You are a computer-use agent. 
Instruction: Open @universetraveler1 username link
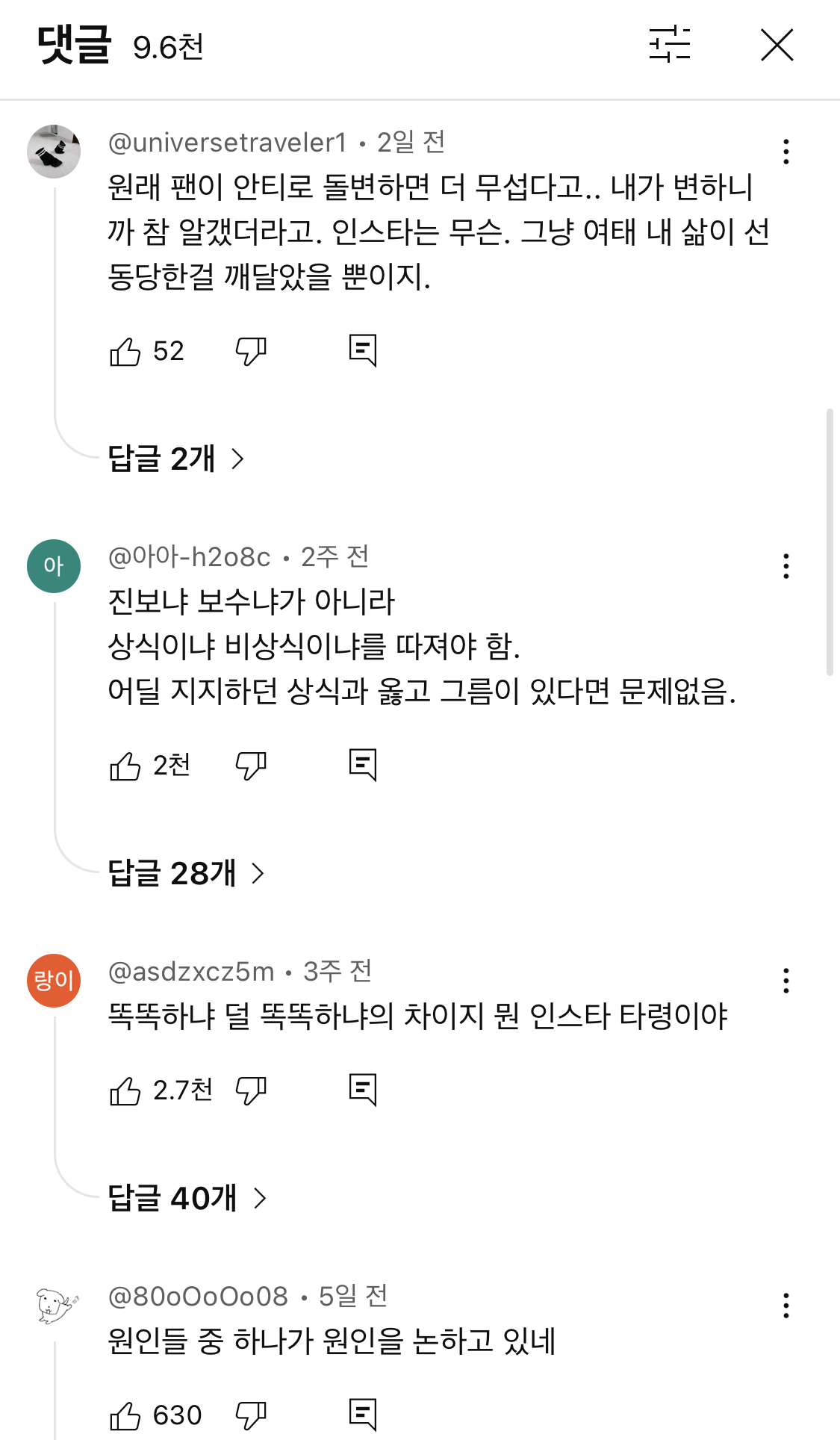[x=227, y=142]
